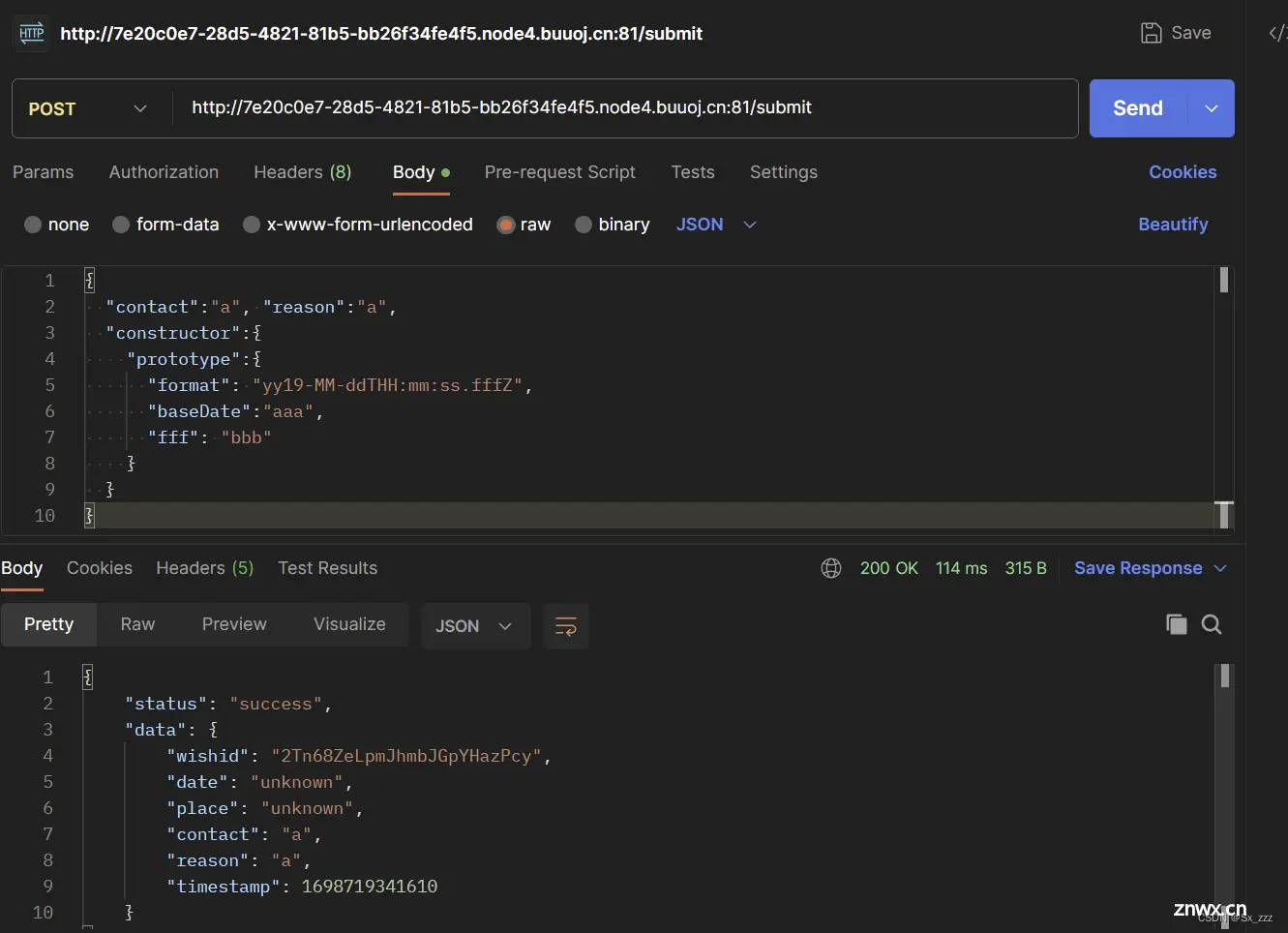Click the "format" key in request body
Image resolution: width=1288 pixels, height=933 pixels.
coord(189,385)
